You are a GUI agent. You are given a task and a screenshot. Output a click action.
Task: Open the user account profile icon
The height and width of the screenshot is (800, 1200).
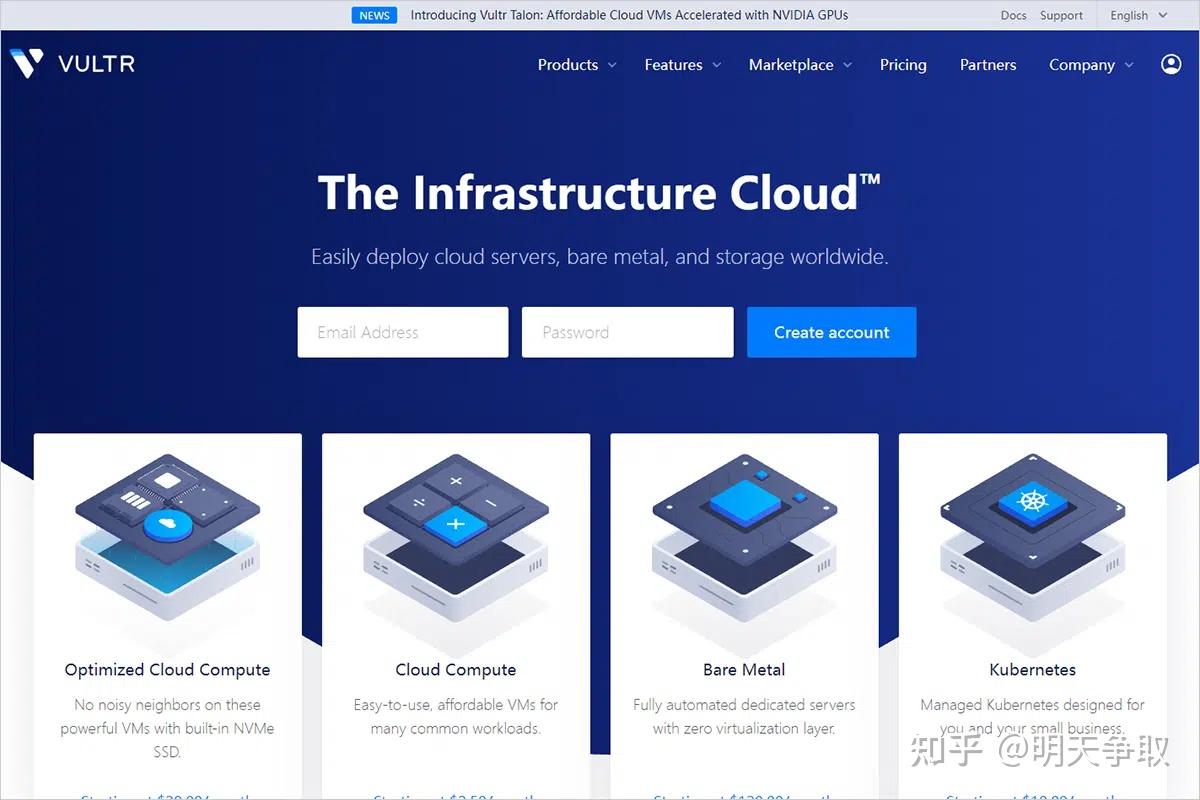(1171, 64)
